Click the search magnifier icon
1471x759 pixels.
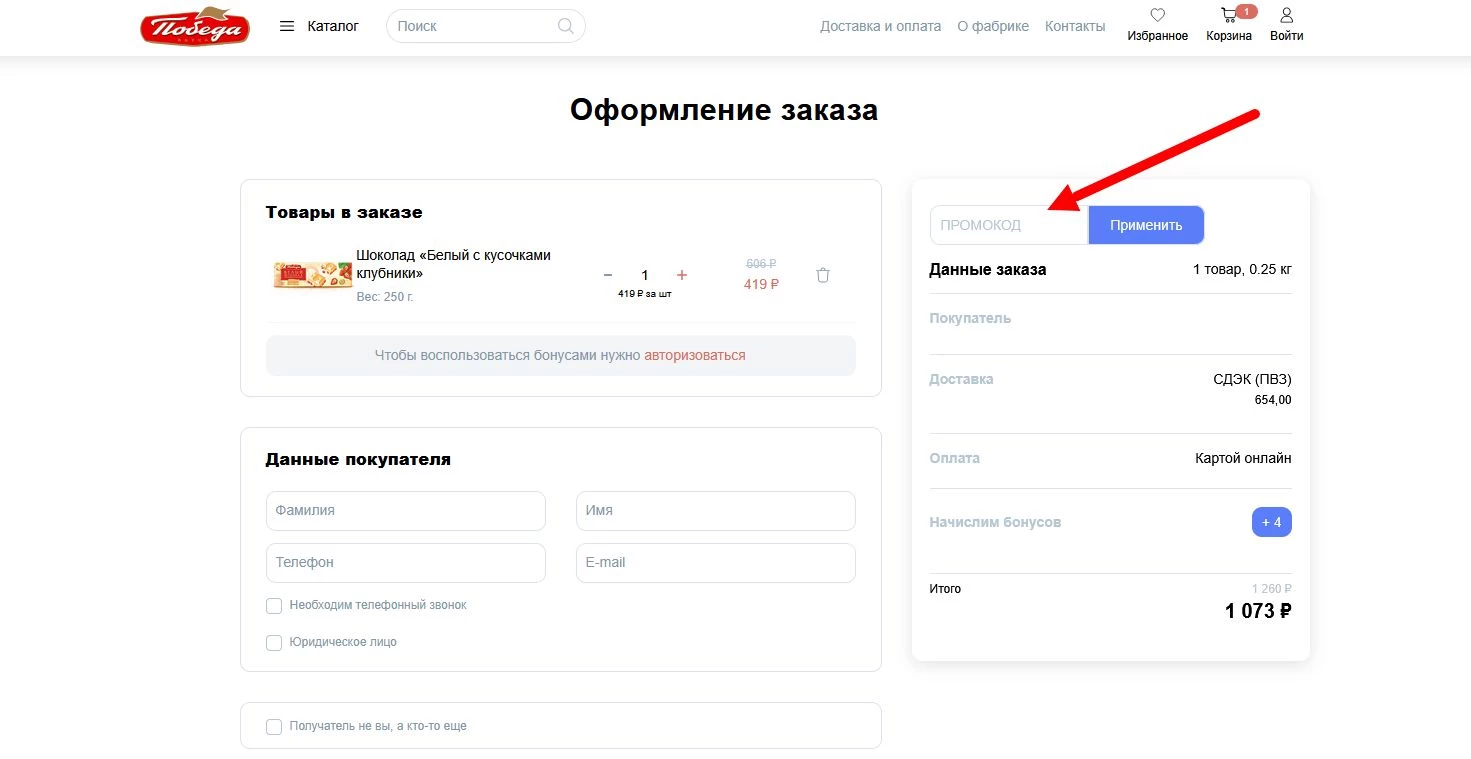pos(565,25)
